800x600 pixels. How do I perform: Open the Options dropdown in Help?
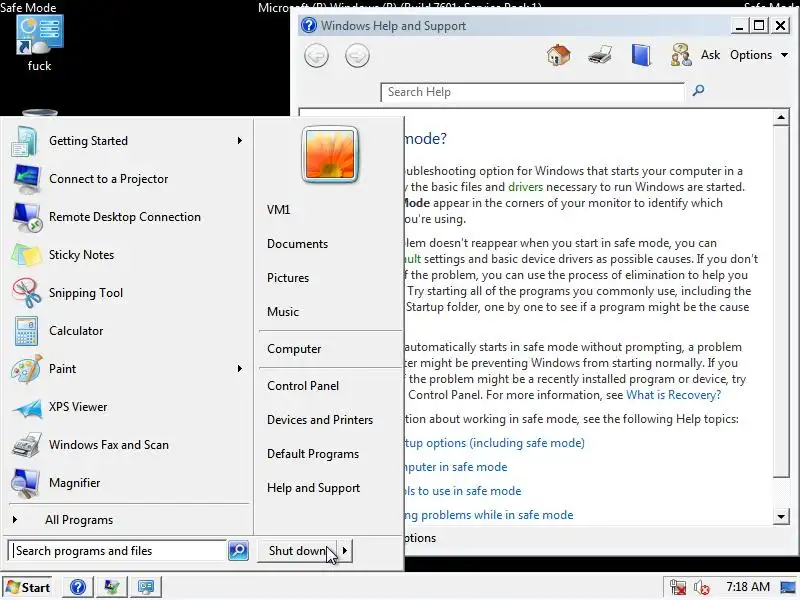tap(759, 55)
